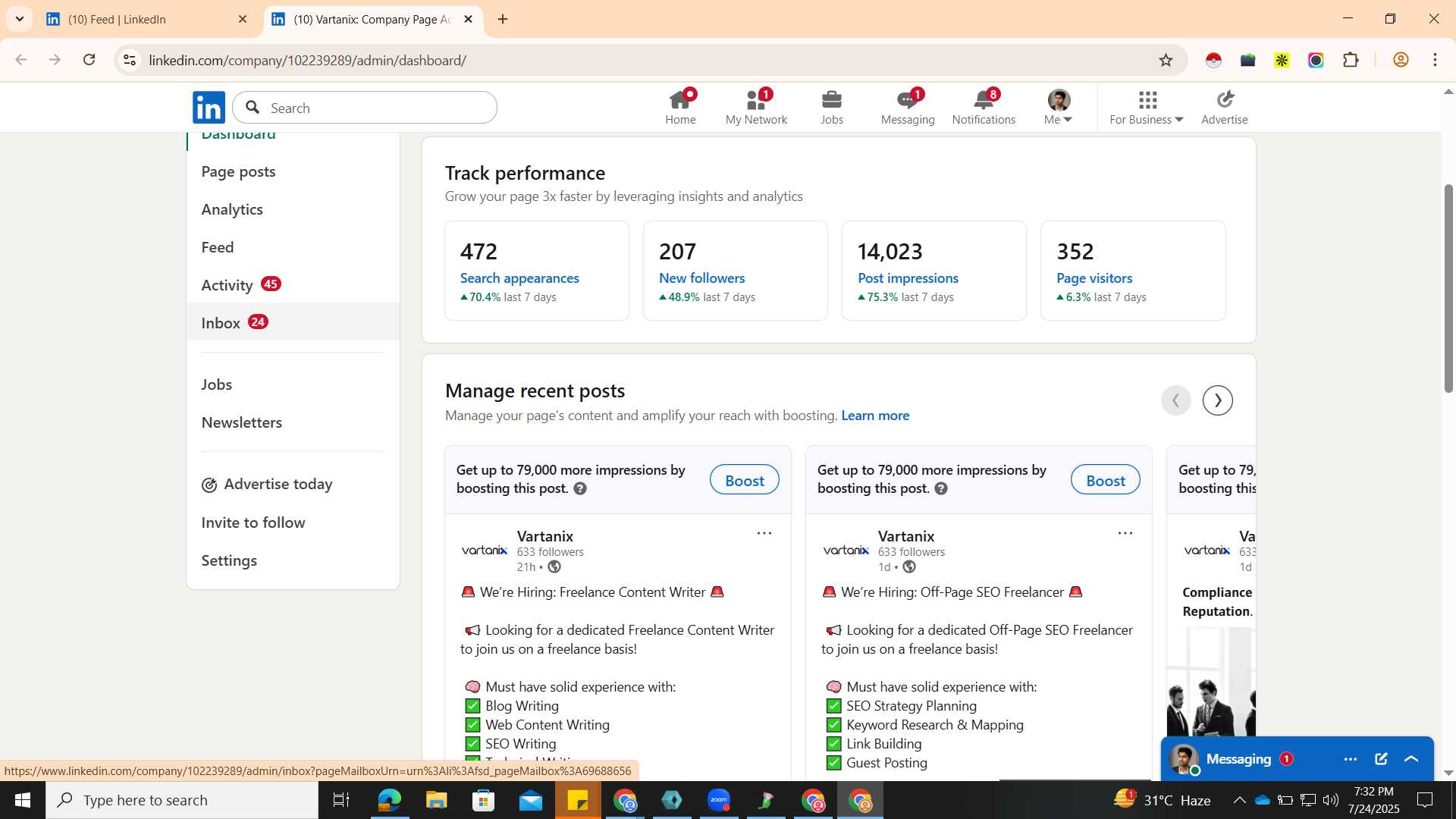Viewport: 1456px width, 819px height.
Task: Go to the Home nav icon
Action: tap(680, 107)
